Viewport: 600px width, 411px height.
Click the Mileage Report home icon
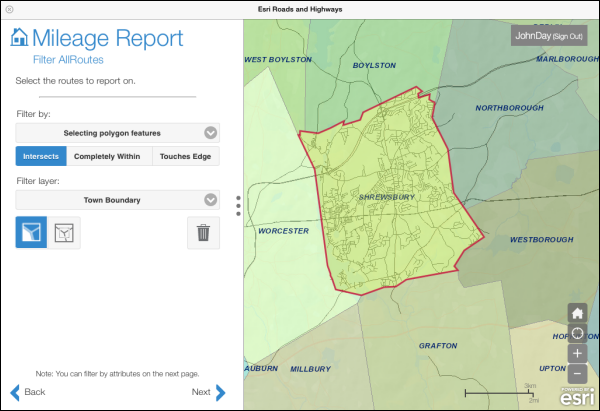(19, 38)
